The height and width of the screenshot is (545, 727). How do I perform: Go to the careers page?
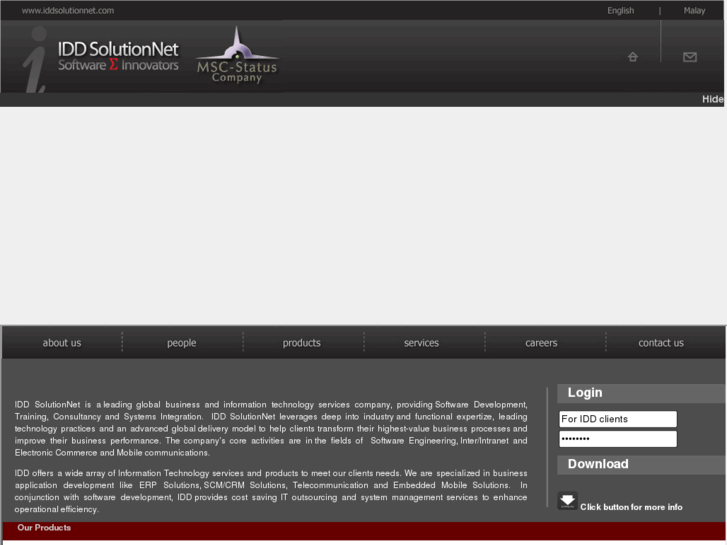click(x=541, y=343)
